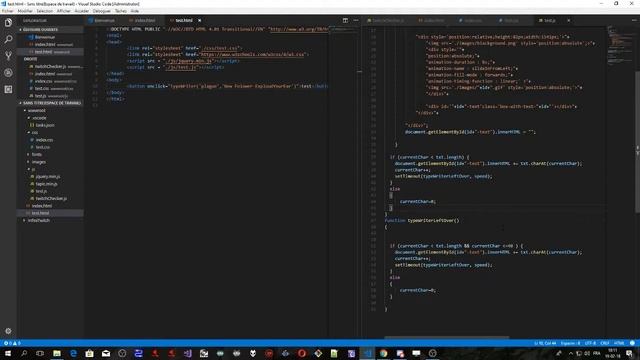Click the taskbar clock

613,353
